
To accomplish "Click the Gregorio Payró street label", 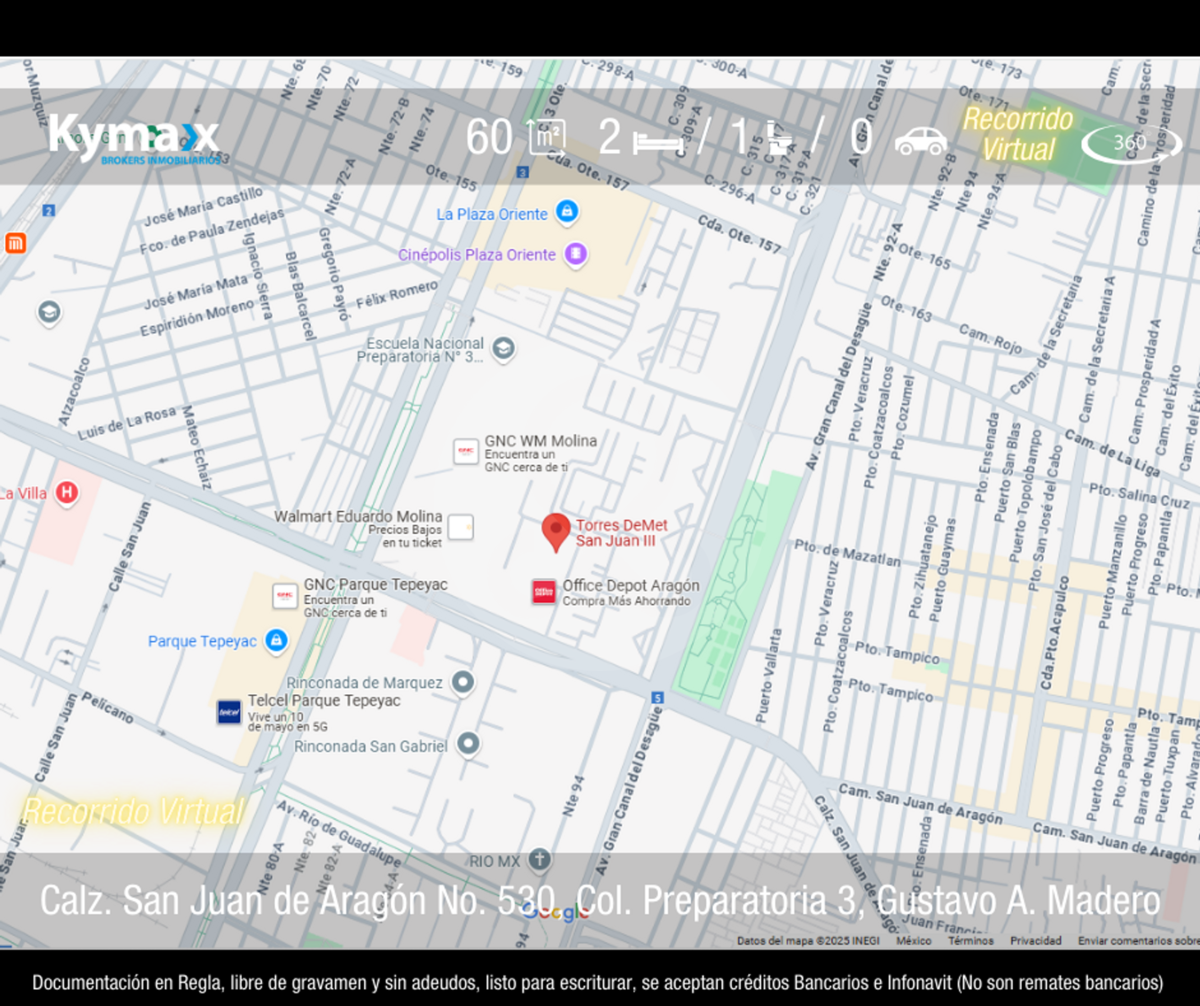I will pyautogui.click(x=335, y=274).
